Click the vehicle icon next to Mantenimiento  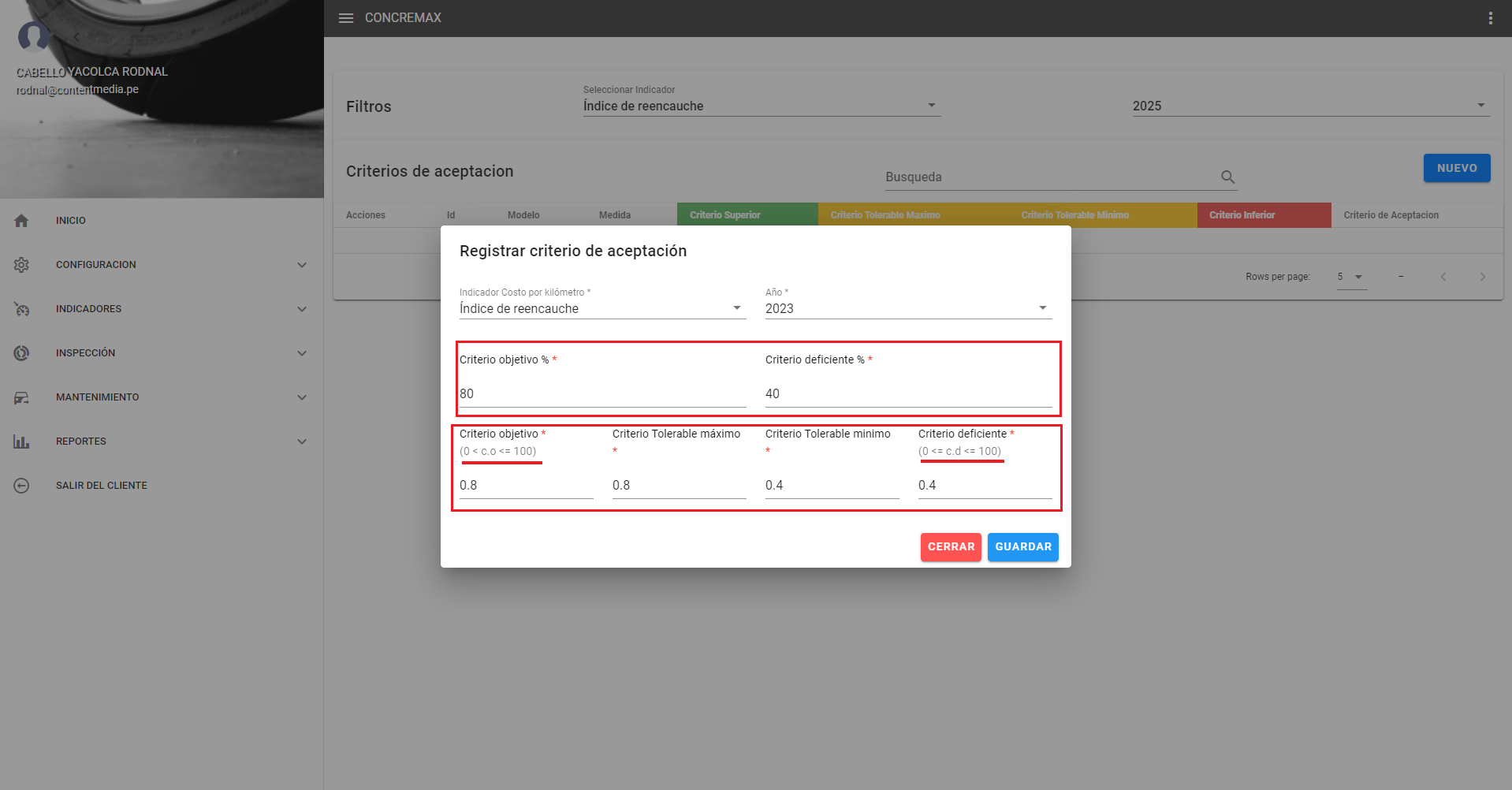[x=21, y=397]
